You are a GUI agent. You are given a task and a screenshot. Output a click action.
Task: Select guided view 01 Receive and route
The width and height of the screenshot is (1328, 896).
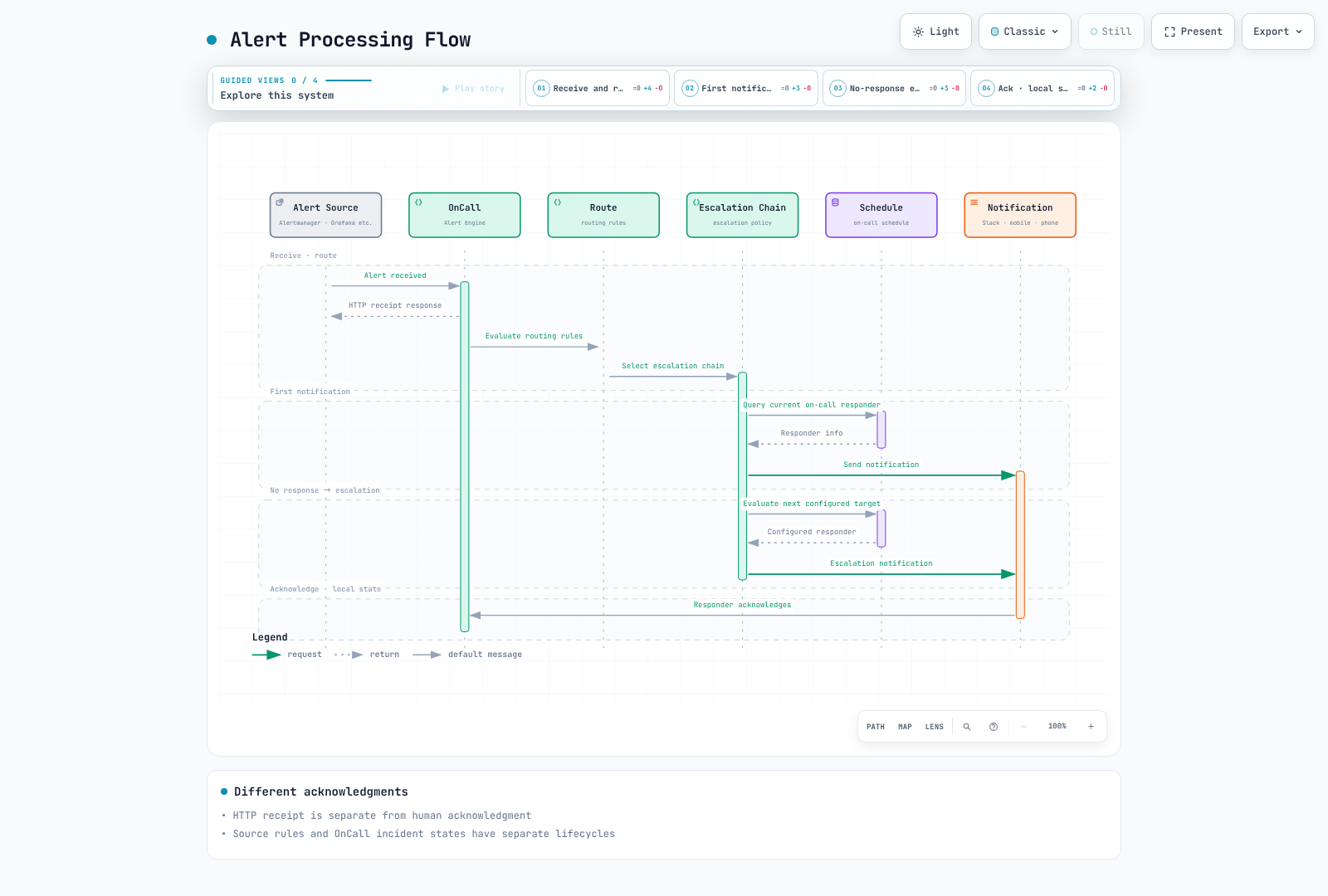click(598, 88)
